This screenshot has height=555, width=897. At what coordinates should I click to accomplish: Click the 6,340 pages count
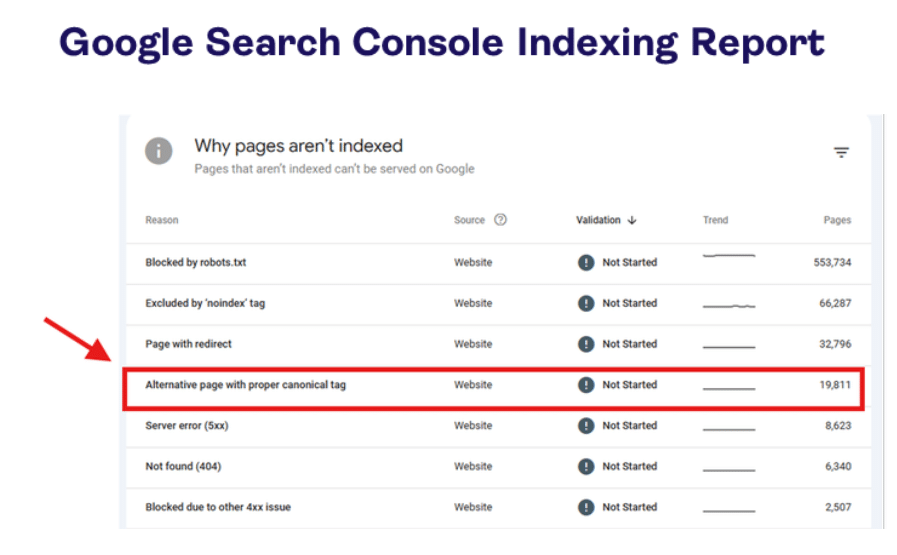point(838,466)
